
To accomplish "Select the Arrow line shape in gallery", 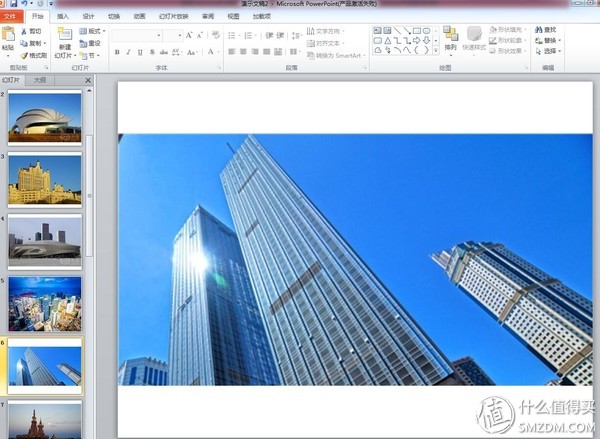I will [407, 31].
